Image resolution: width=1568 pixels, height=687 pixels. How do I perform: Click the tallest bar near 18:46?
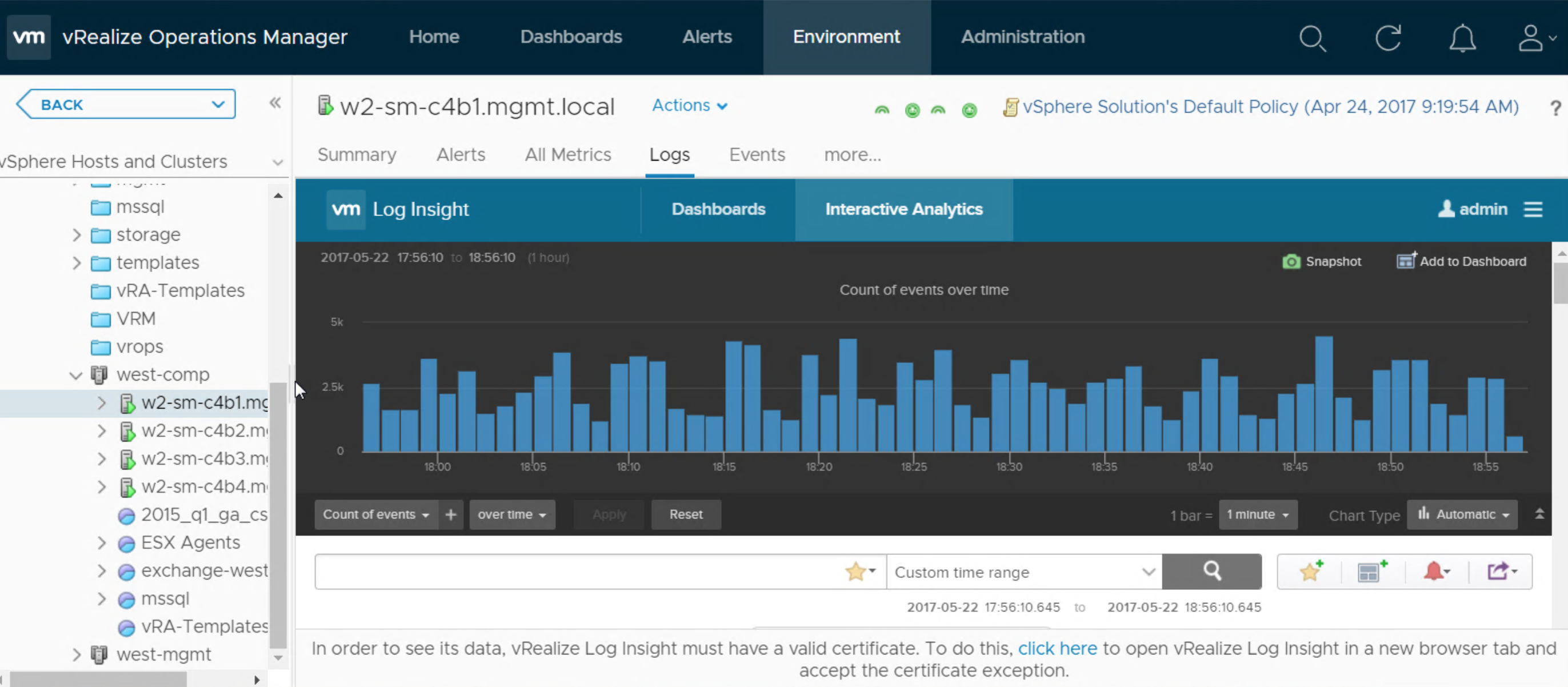tap(1323, 394)
